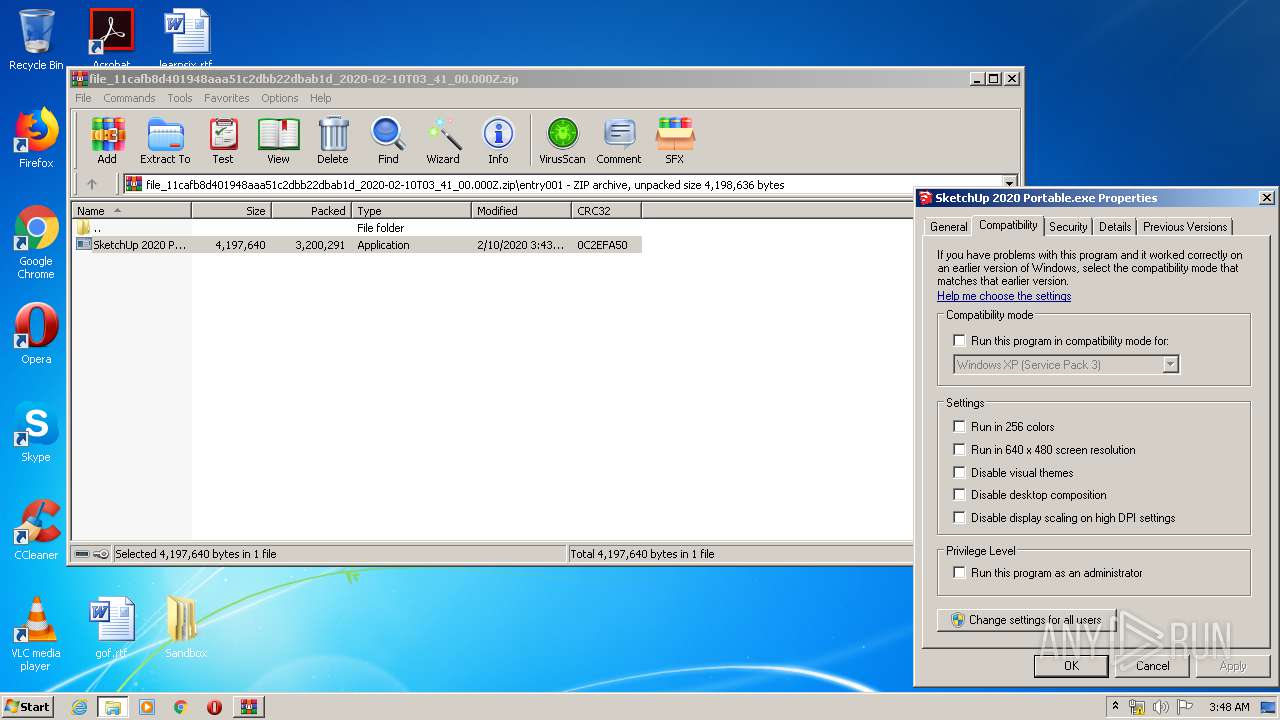
Task: Open the Commands menu
Action: click(x=129, y=98)
